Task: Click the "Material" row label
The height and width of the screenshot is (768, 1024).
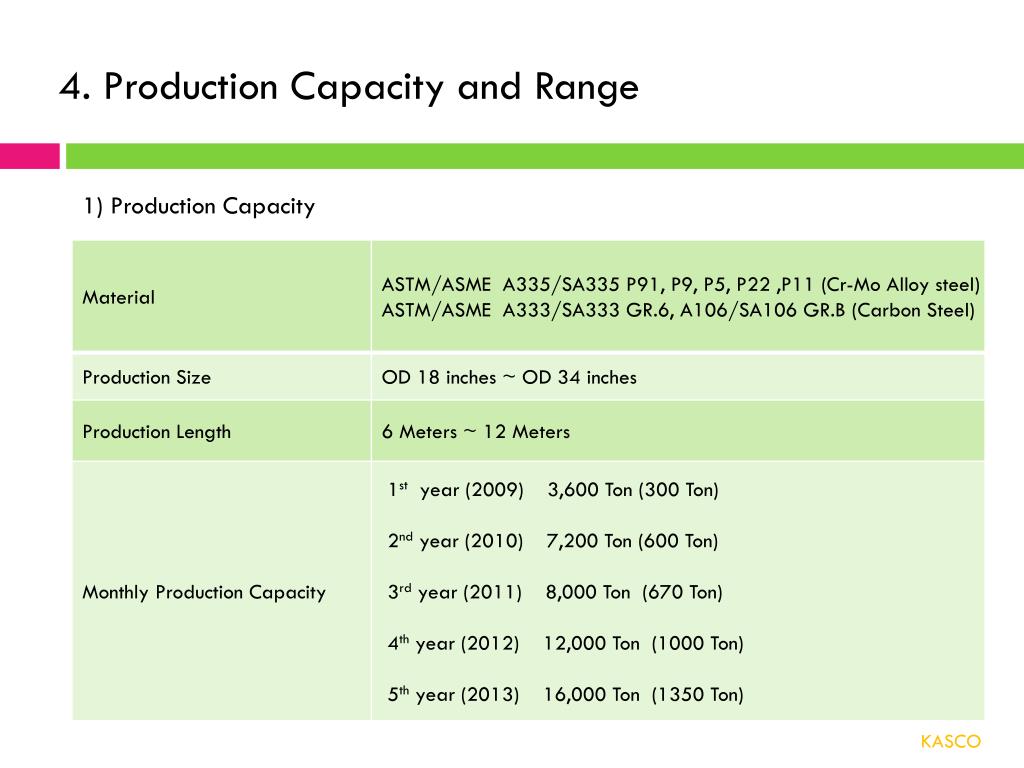Action: coord(119,298)
